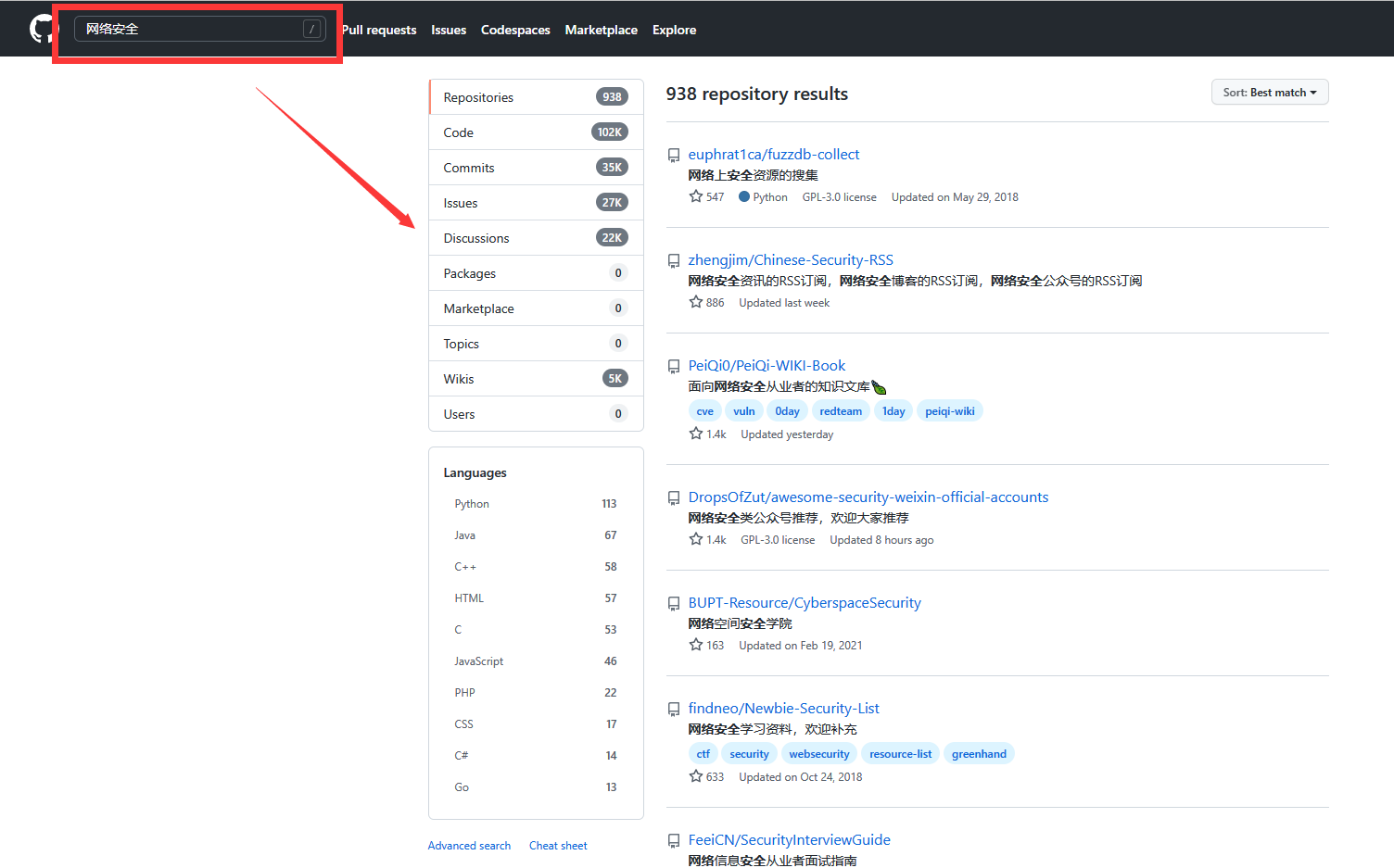This screenshot has height=868, width=1394.
Task: Click the star icon next to BUPT-Resource/CyberspaceSecurity
Action: tap(696, 645)
